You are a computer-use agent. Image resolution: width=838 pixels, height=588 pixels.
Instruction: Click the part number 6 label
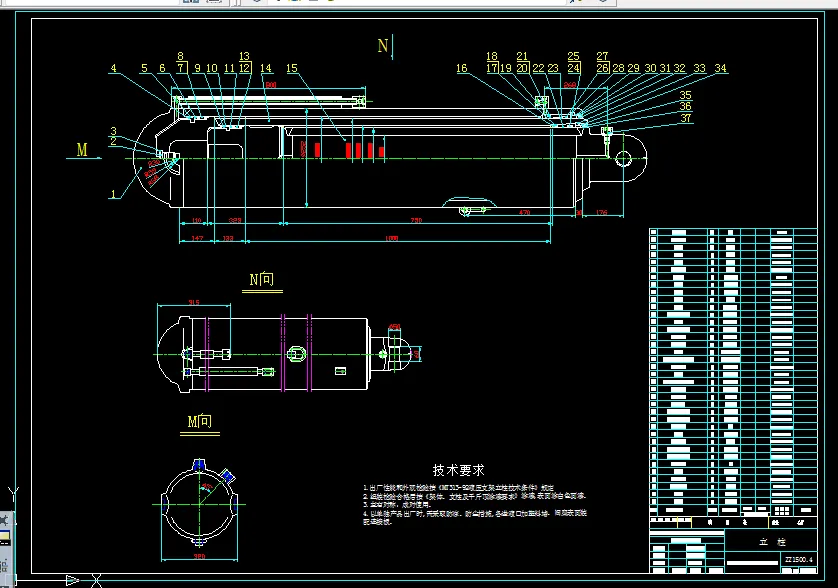[162, 68]
